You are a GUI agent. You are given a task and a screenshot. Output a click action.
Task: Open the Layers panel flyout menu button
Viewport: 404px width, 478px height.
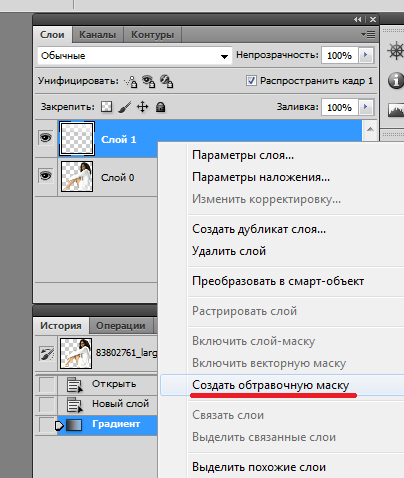[x=368, y=34]
